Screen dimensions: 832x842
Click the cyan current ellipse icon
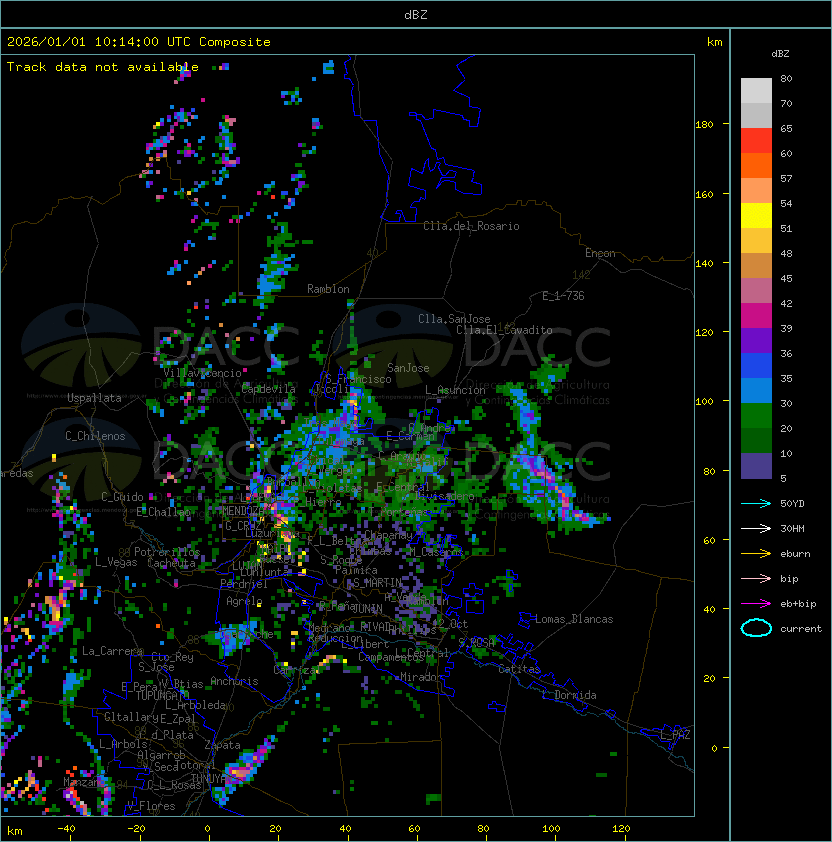coord(756,628)
